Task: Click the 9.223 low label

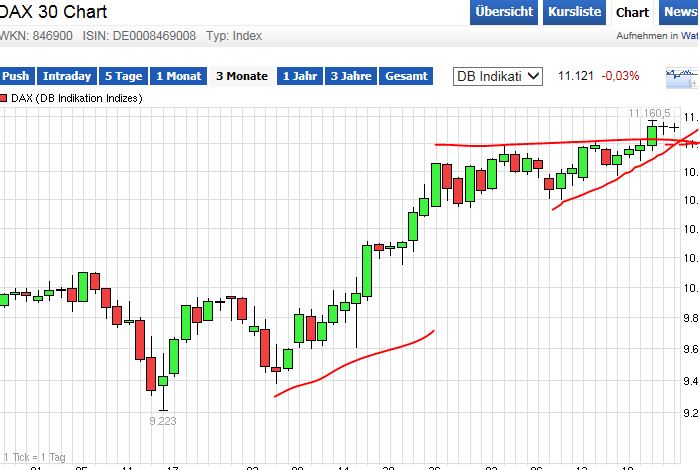Action: [x=163, y=421]
